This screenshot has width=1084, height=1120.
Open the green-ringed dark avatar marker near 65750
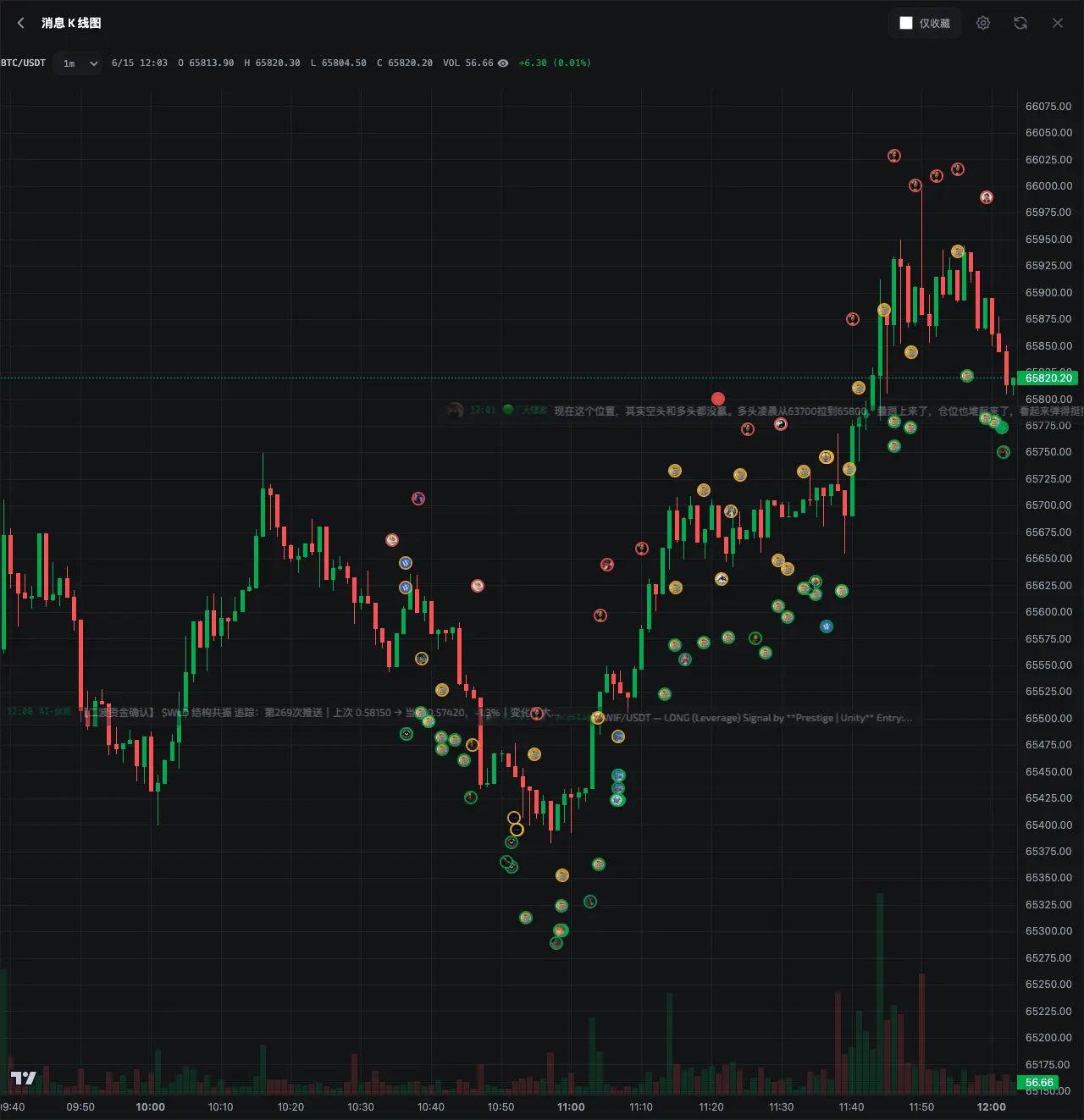coord(1004,452)
